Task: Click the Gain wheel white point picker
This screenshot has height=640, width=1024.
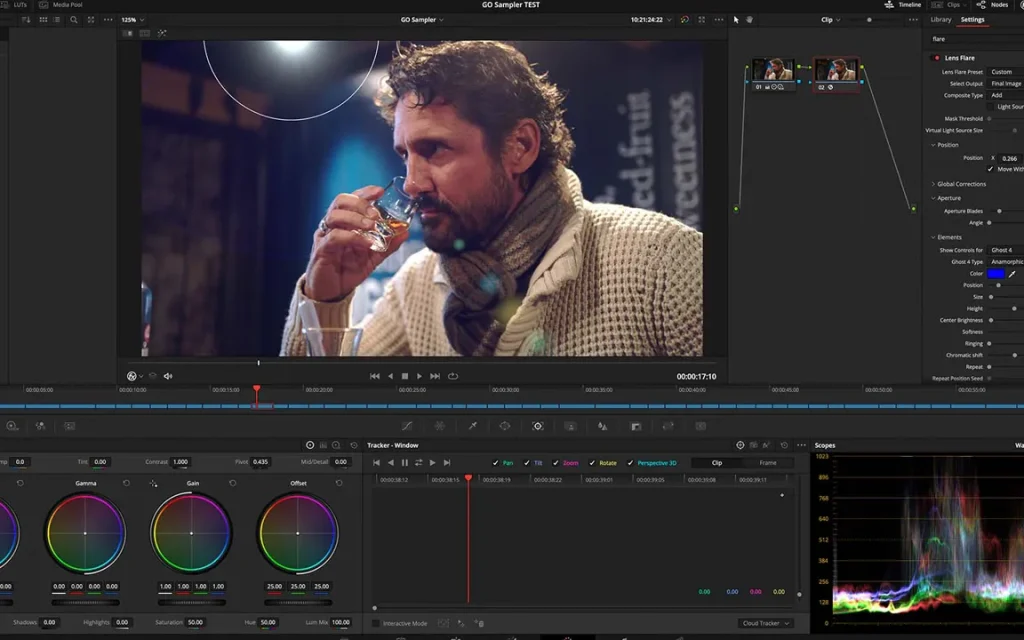Action: click(x=153, y=483)
